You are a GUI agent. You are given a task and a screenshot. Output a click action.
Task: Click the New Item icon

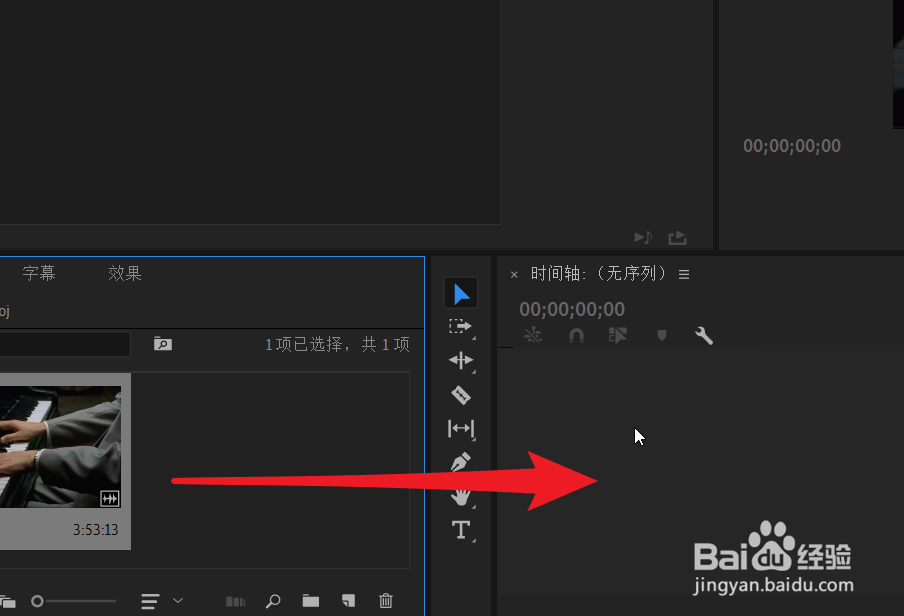(348, 601)
